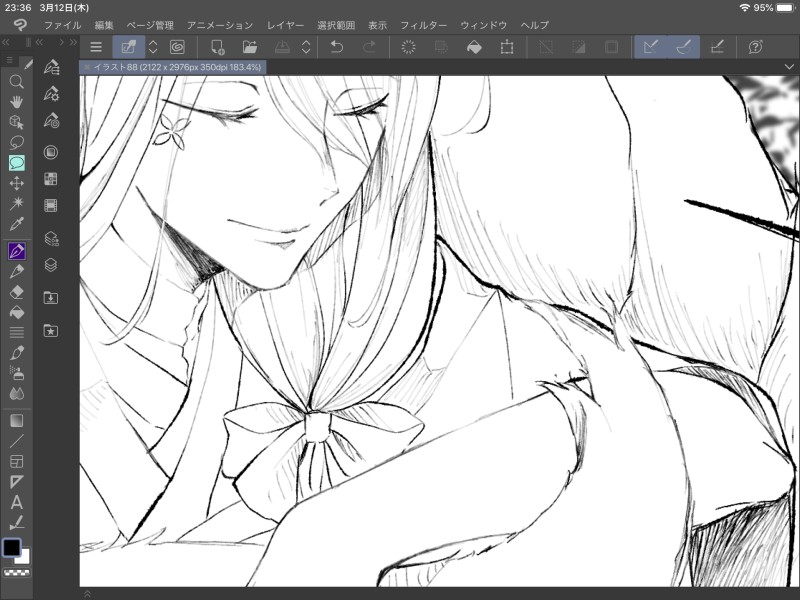The image size is (800, 600).
Task: Select the Lasso selection tool
Action: pyautogui.click(x=16, y=142)
